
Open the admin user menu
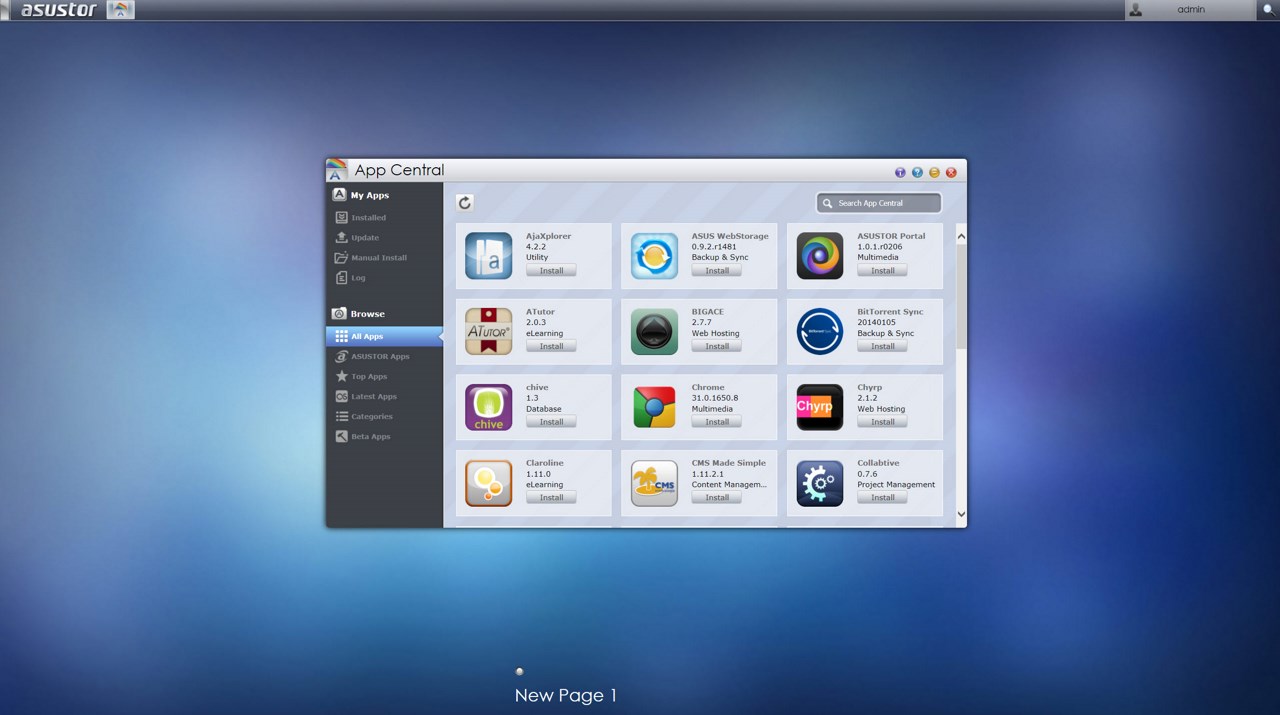point(1190,10)
